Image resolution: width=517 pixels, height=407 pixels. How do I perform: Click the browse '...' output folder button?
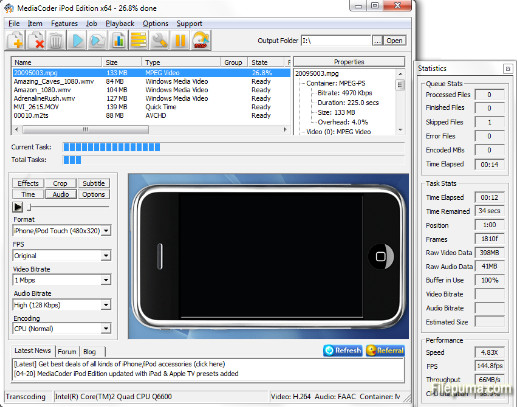tap(377, 40)
